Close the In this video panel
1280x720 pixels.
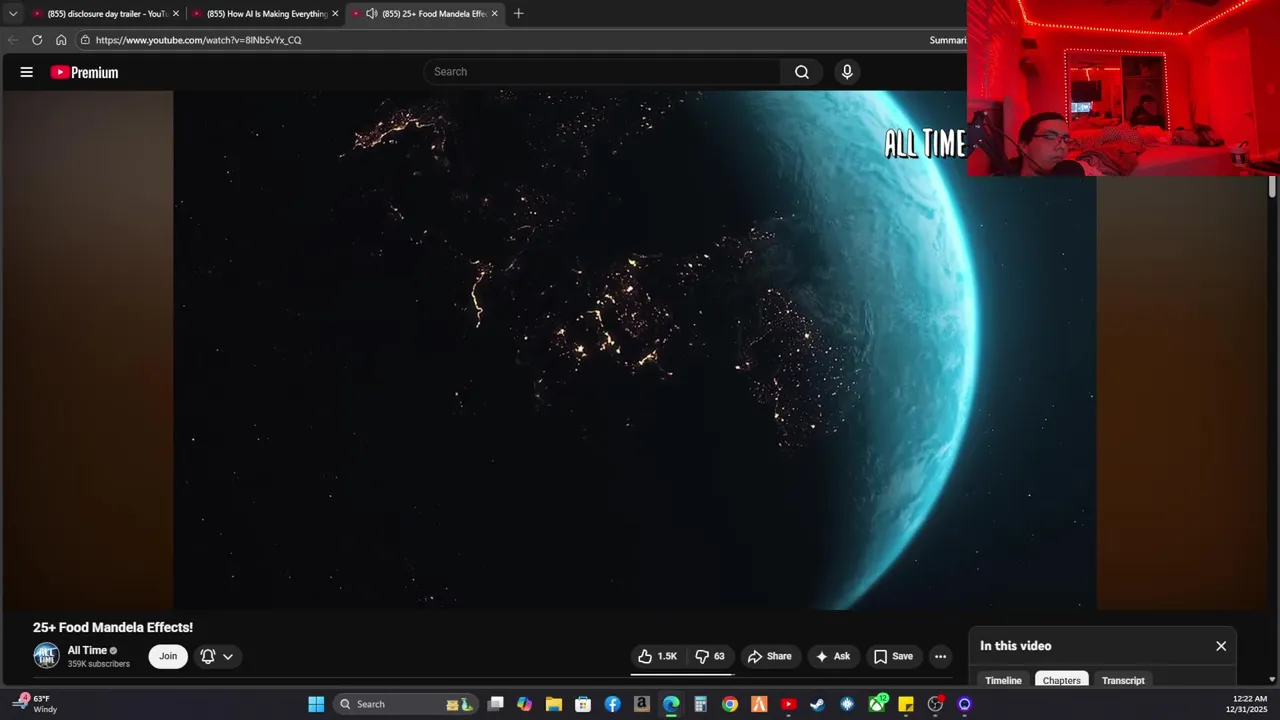1221,646
